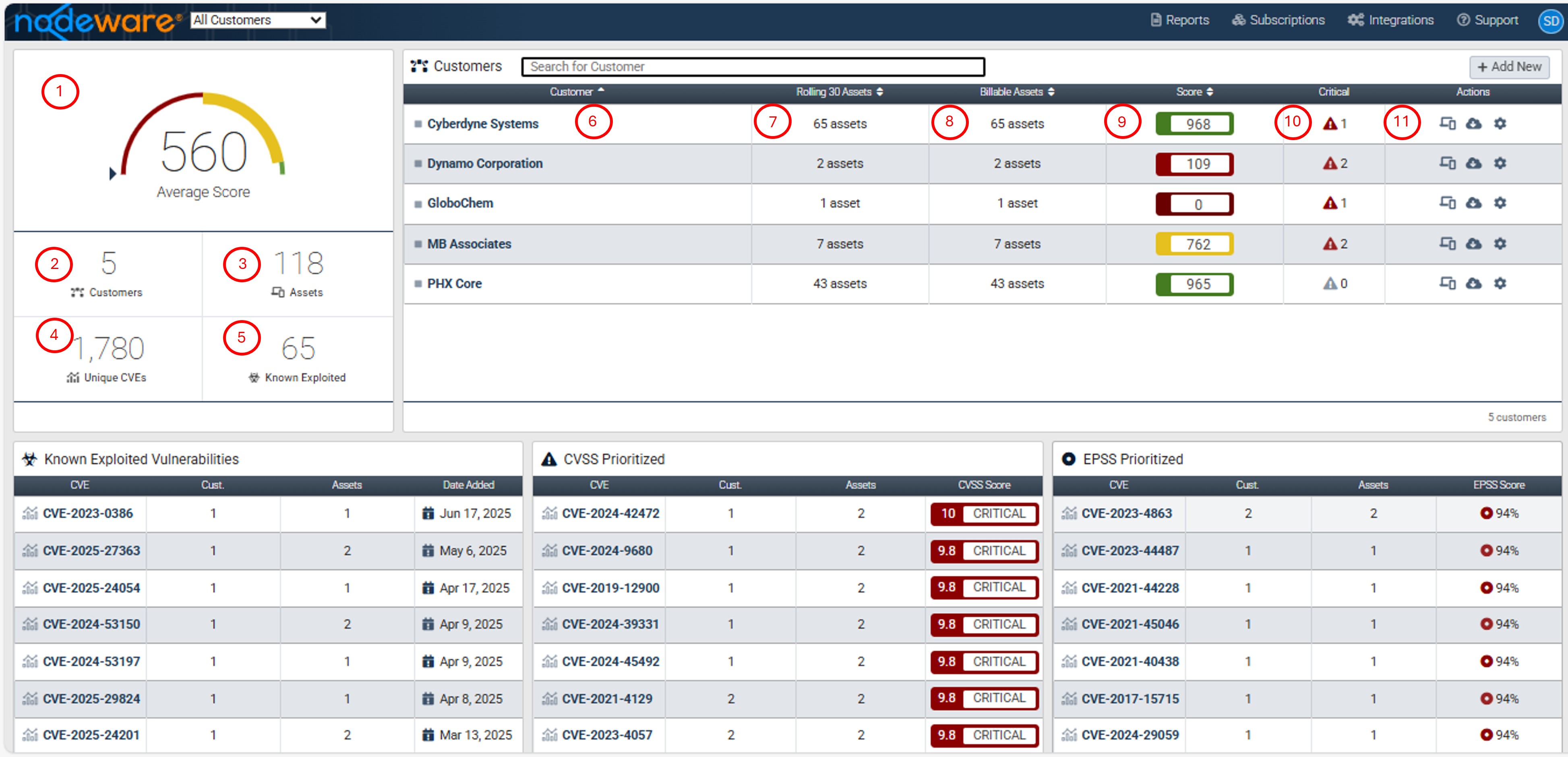
Task: Click critical warning icon for MB Associates
Action: tap(1329, 244)
